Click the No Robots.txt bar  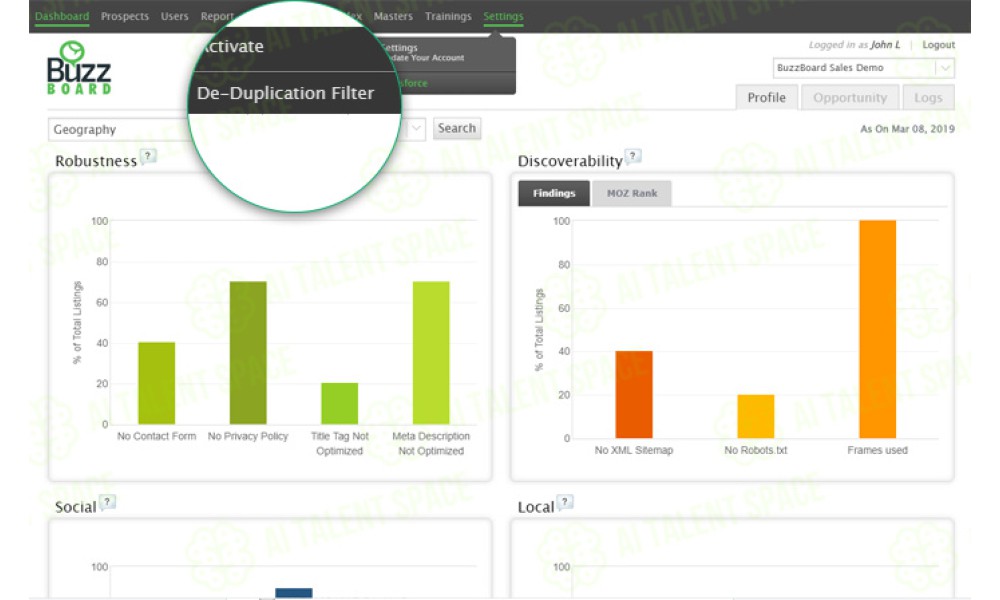coord(756,416)
